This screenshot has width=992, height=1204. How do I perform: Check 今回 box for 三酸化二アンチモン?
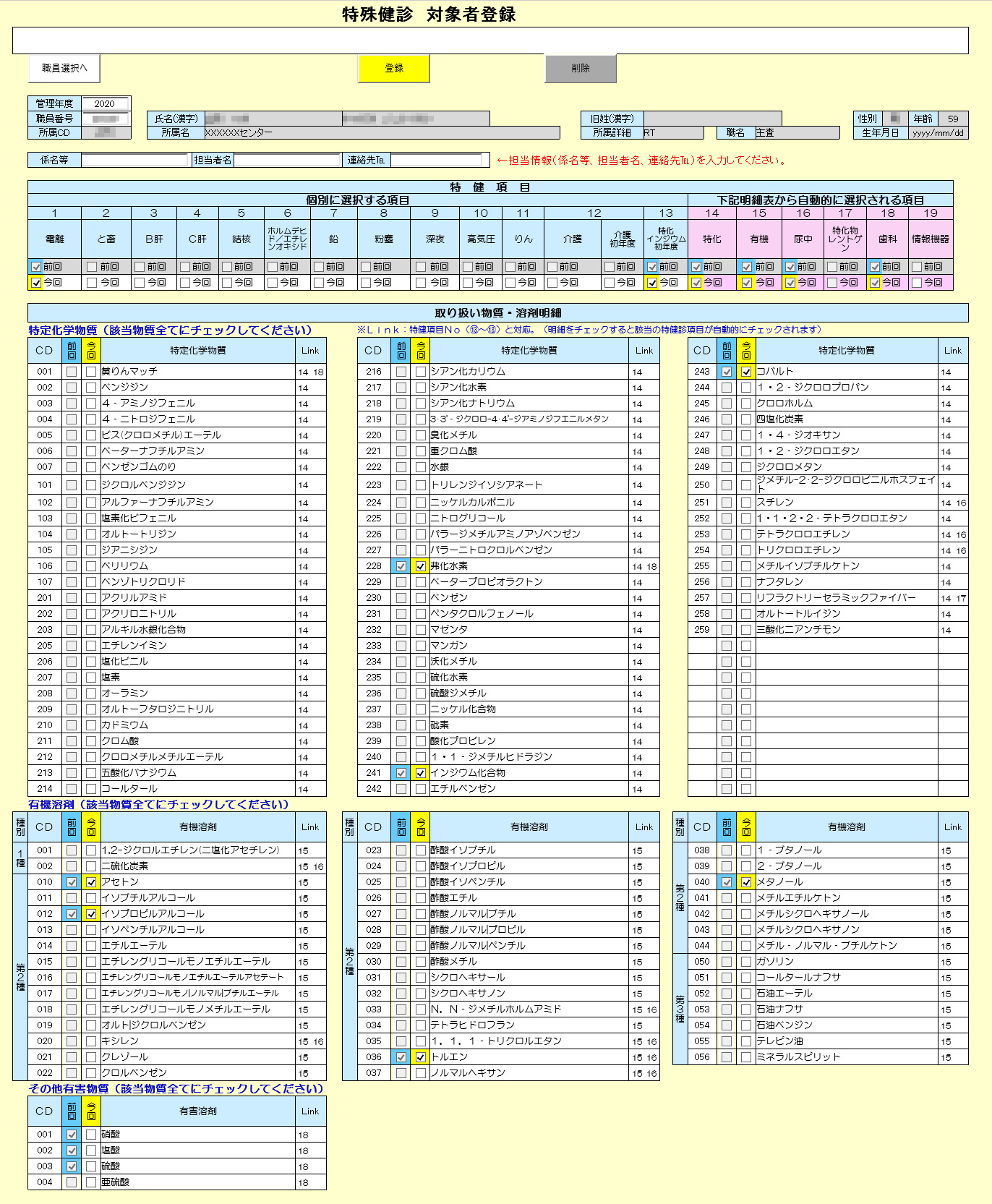pyautogui.click(x=746, y=630)
